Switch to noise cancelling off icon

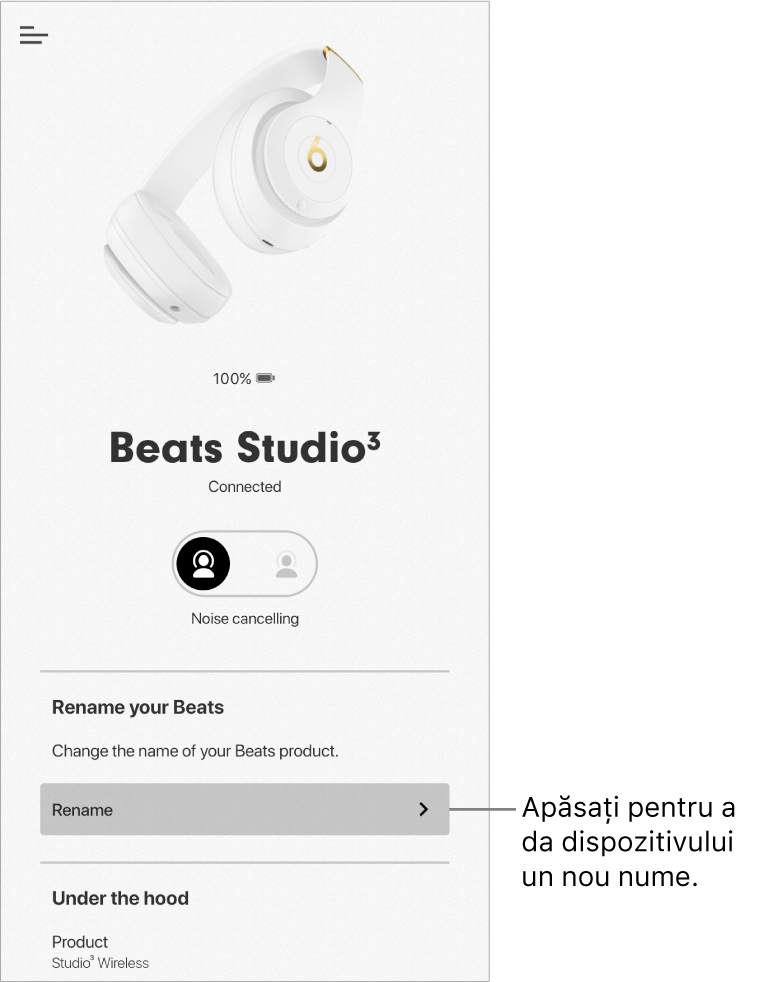[286, 564]
